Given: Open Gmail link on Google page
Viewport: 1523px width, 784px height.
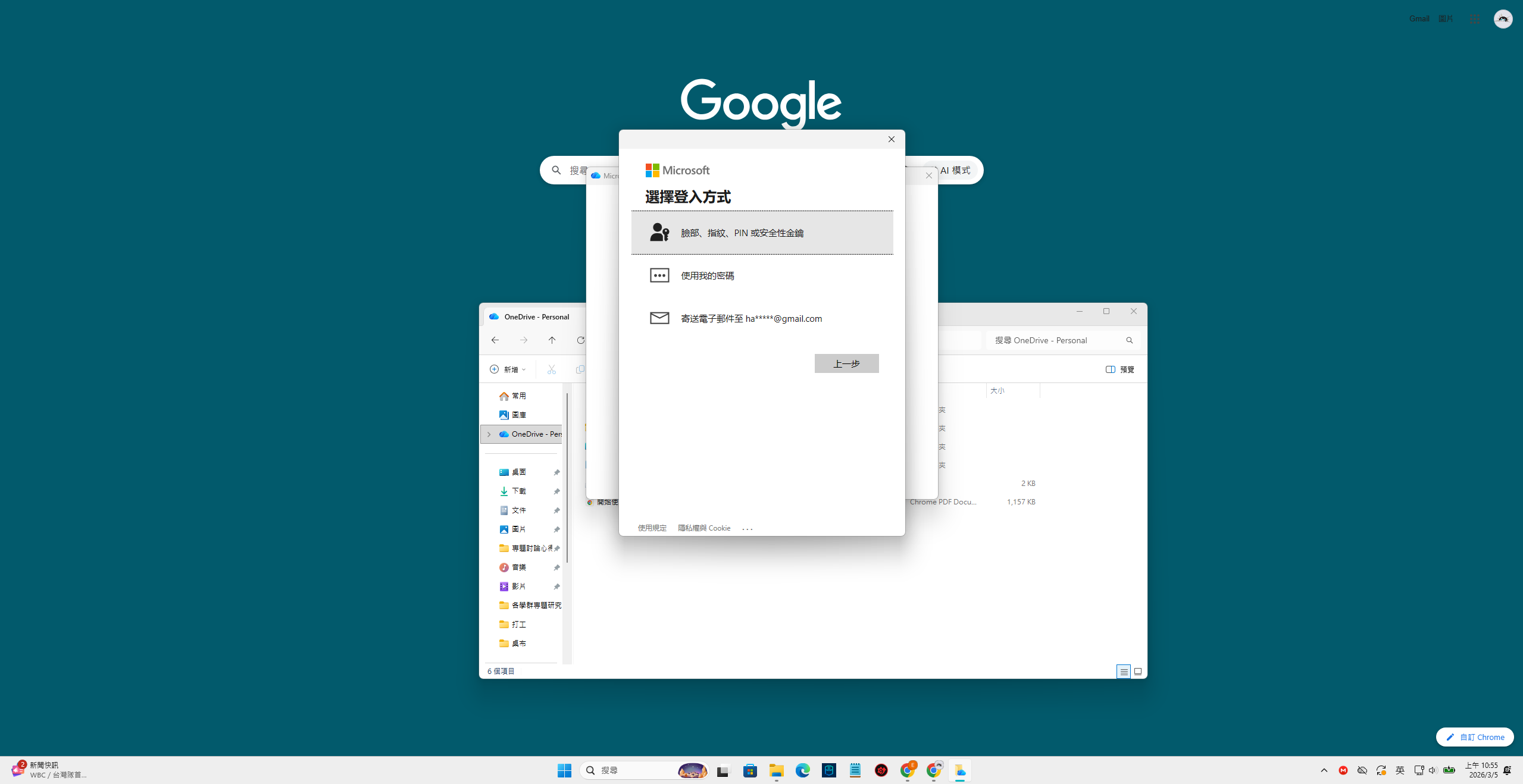Looking at the screenshot, I should coord(1419,18).
